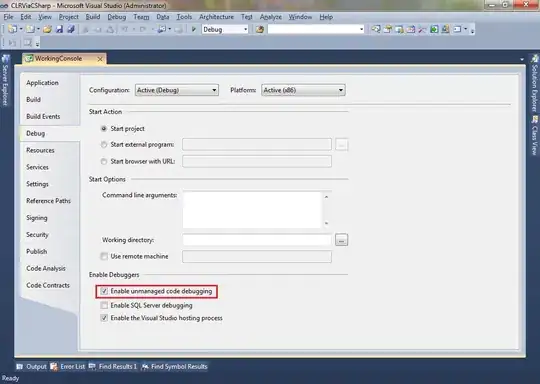Select the Start external program radio button

pyautogui.click(x=104, y=145)
